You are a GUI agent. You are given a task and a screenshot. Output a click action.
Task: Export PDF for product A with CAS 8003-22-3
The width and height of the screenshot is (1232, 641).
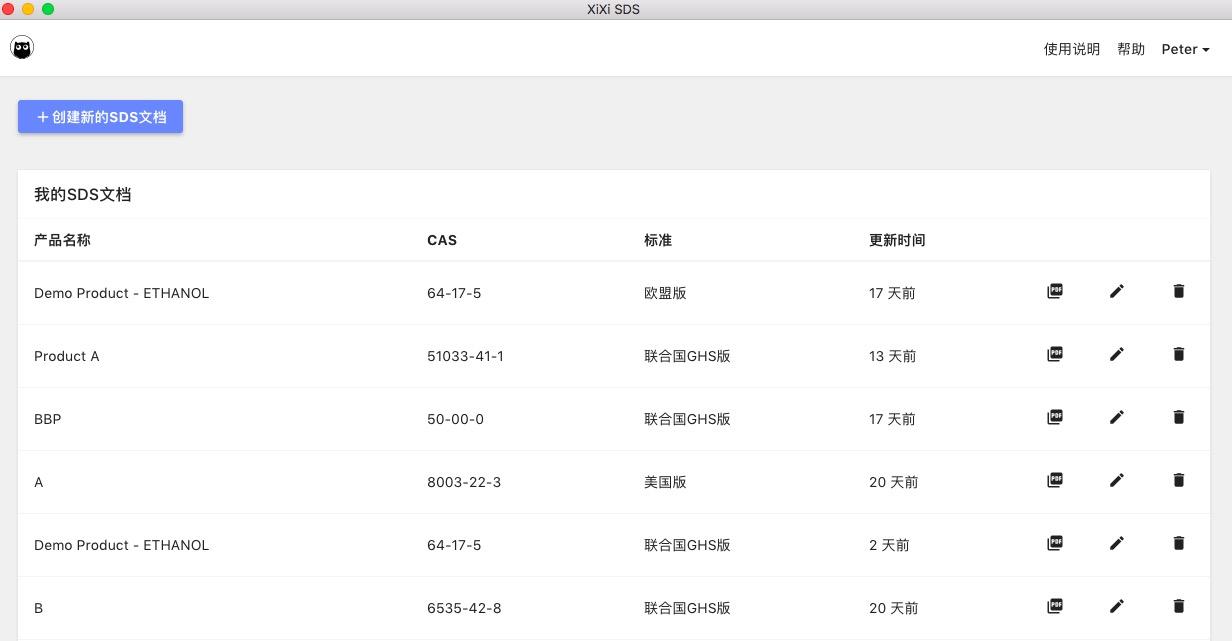[x=1054, y=480]
